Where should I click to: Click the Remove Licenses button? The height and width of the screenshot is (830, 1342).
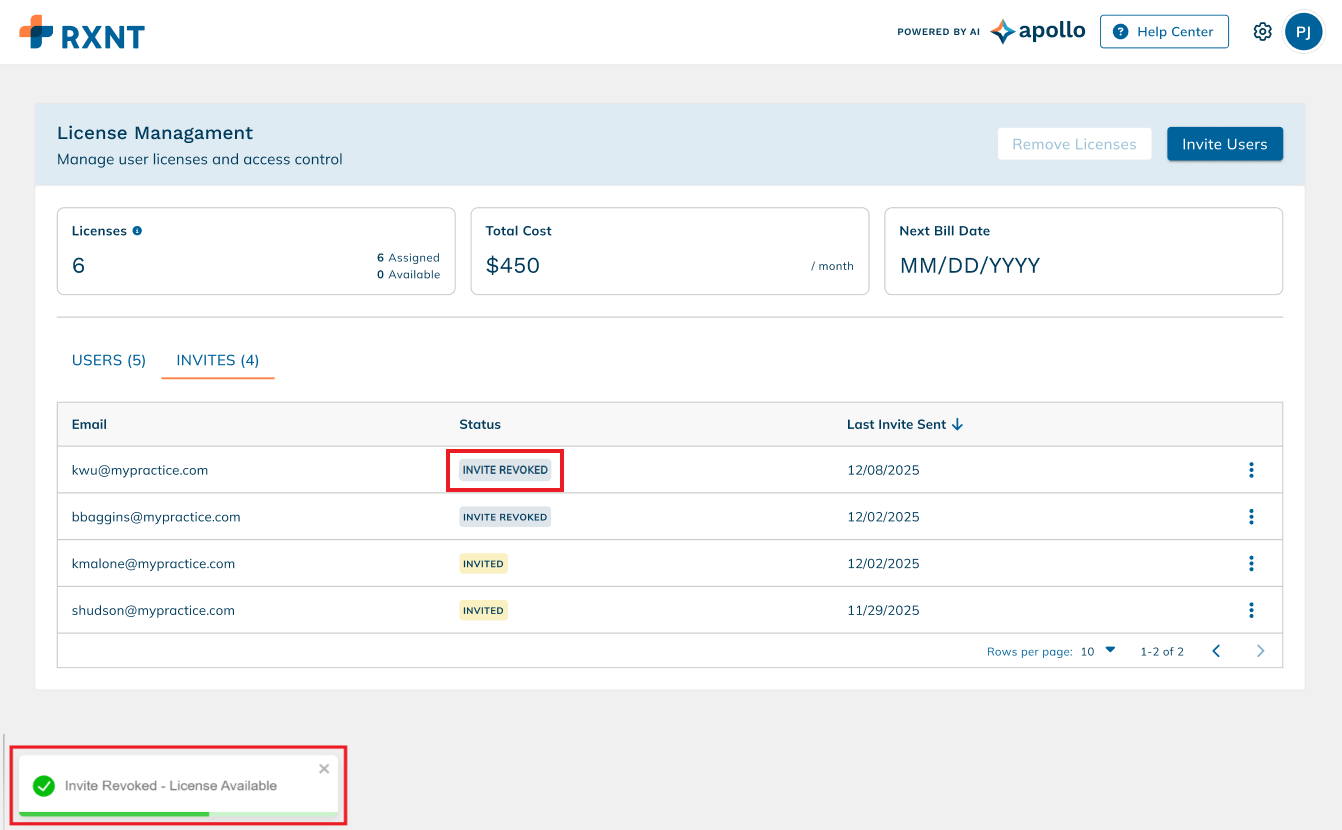pyautogui.click(x=1074, y=144)
